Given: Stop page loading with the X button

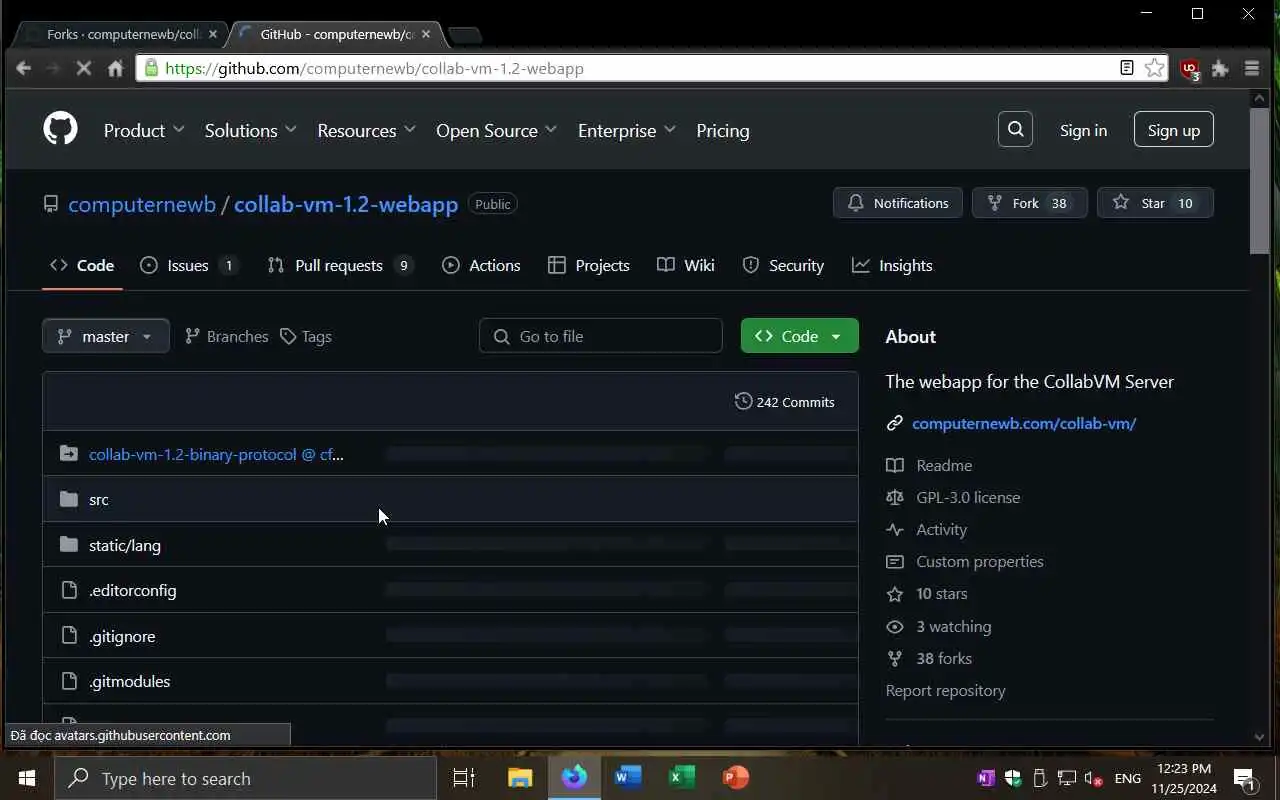Looking at the screenshot, I should click(84, 68).
